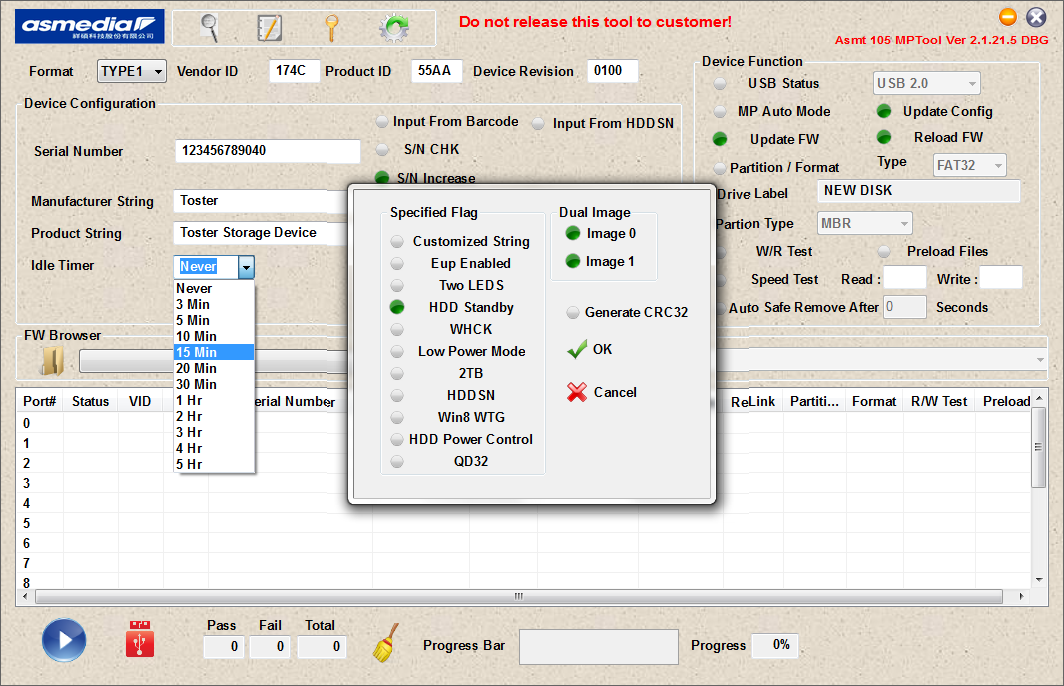Click the gear refresh settings icon

pyautogui.click(x=394, y=28)
